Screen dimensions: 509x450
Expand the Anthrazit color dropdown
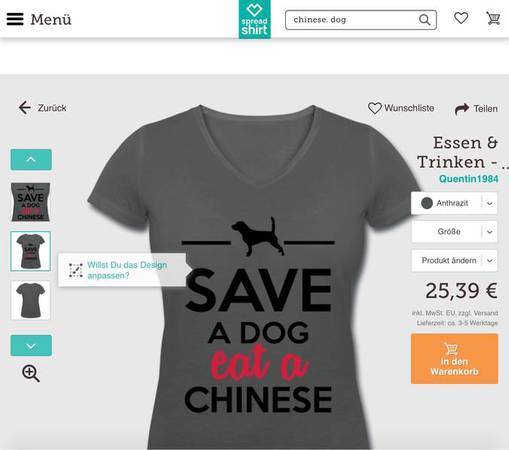[x=489, y=203]
